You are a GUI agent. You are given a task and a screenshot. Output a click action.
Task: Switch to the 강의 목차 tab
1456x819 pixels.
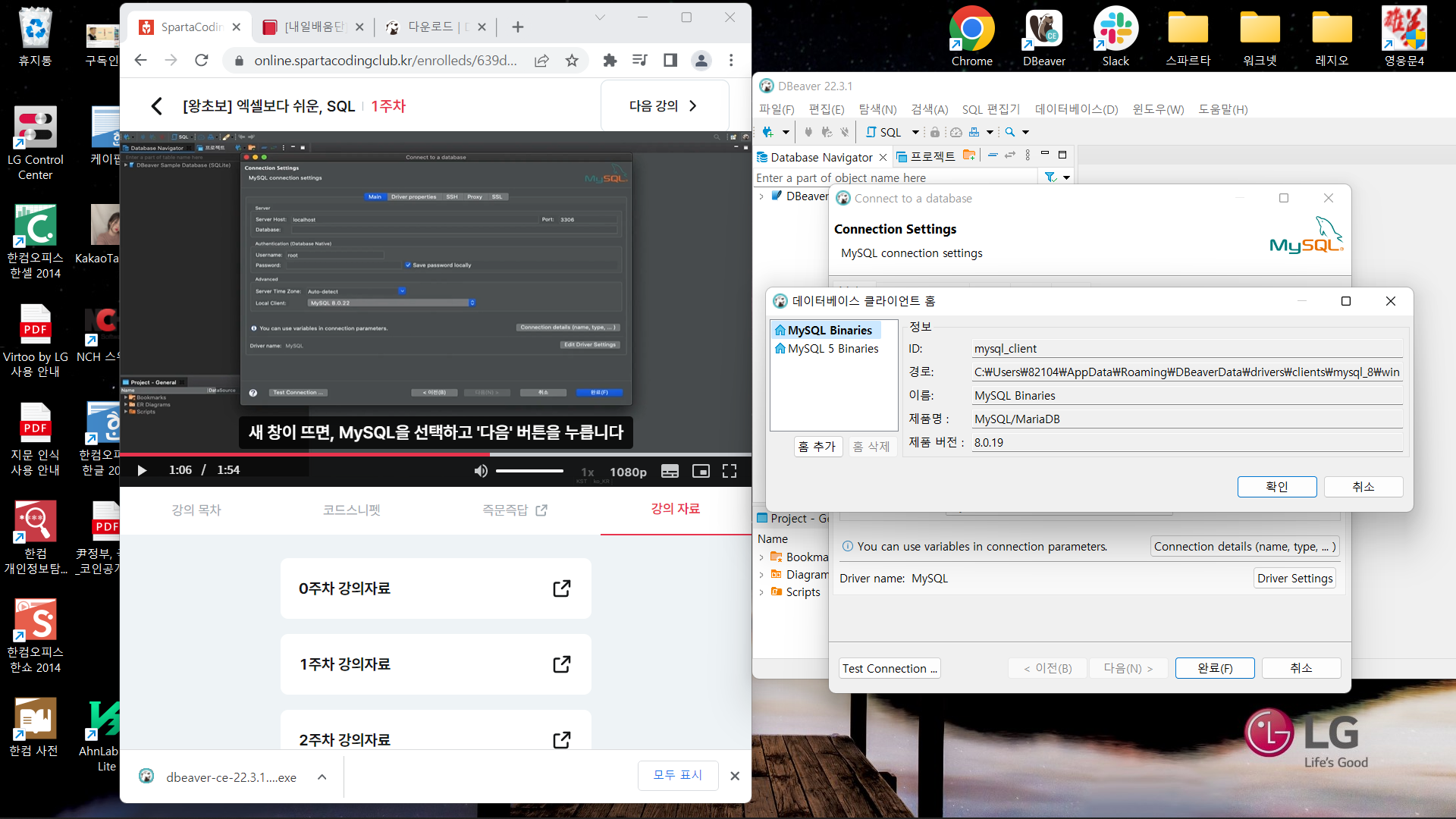(196, 510)
